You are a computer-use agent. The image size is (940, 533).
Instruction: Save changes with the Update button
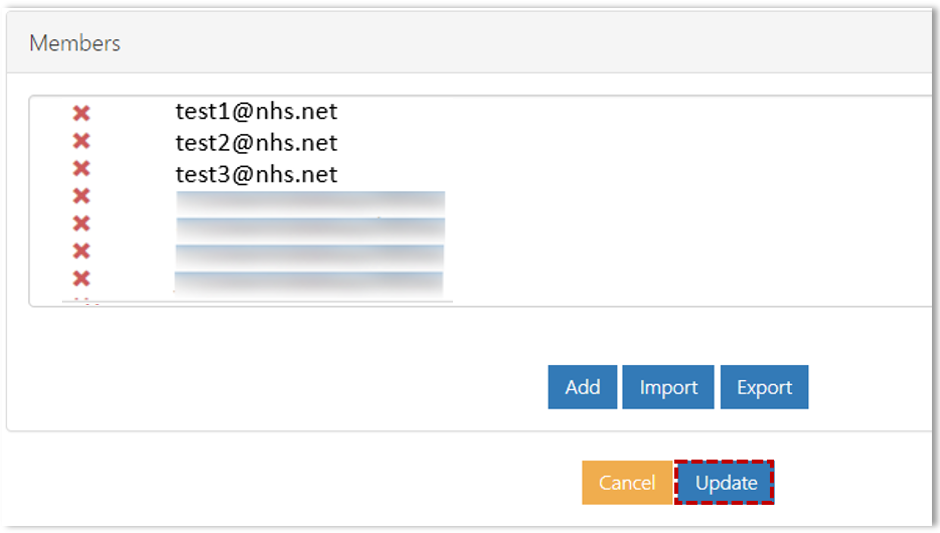coord(725,483)
